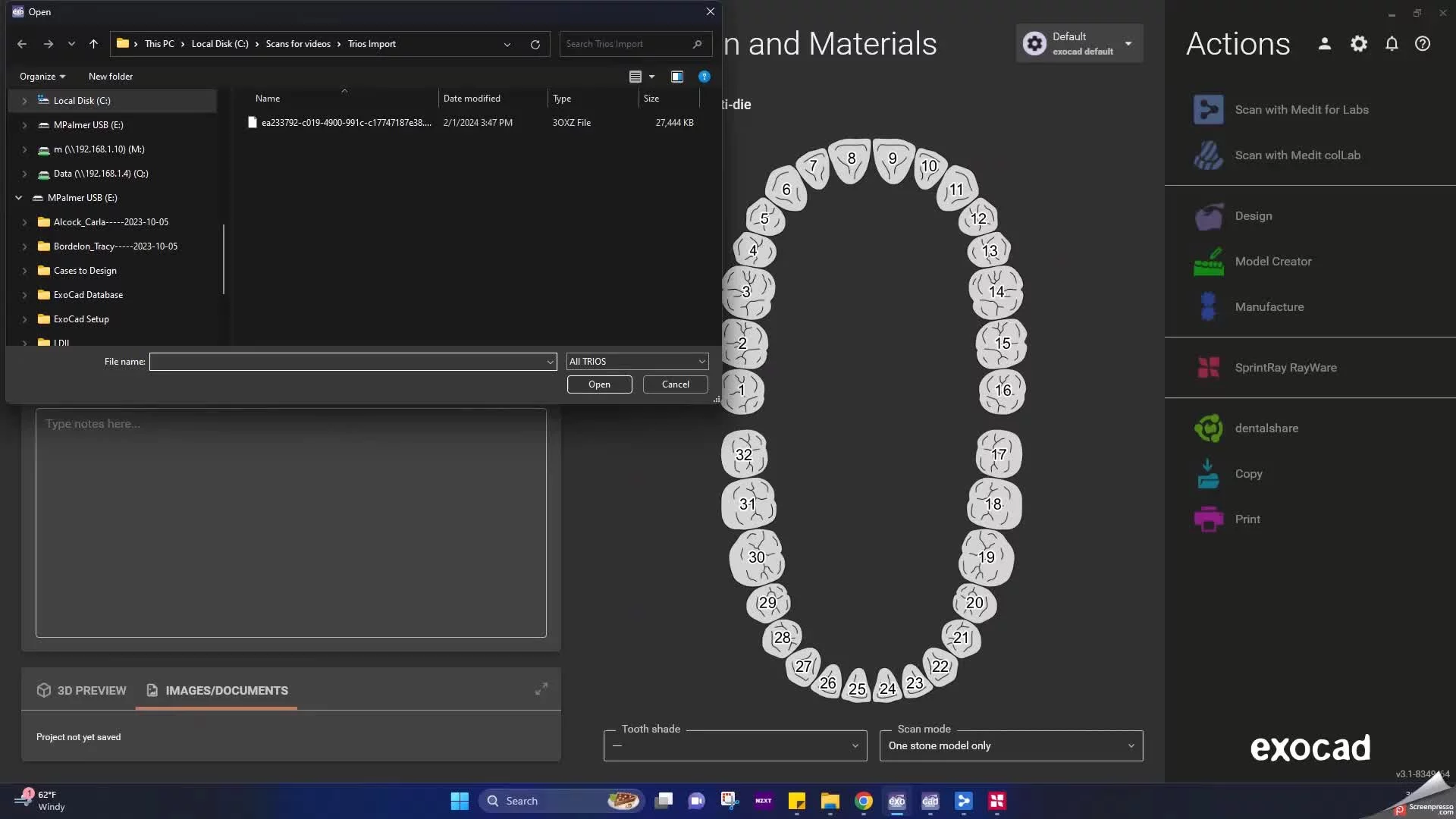
Task: Click the Cancel button in dialog
Action: [675, 384]
